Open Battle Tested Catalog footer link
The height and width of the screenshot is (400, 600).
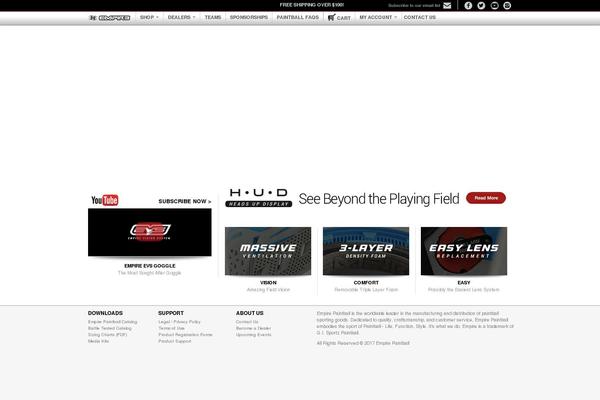(110, 328)
